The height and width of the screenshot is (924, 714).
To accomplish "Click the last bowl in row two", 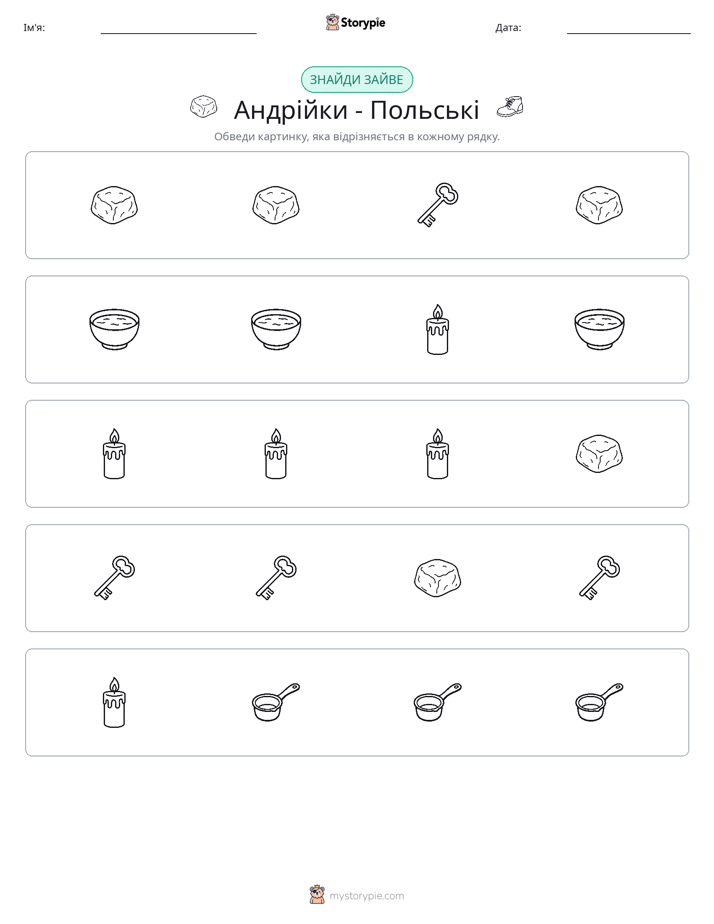I will (599, 329).
